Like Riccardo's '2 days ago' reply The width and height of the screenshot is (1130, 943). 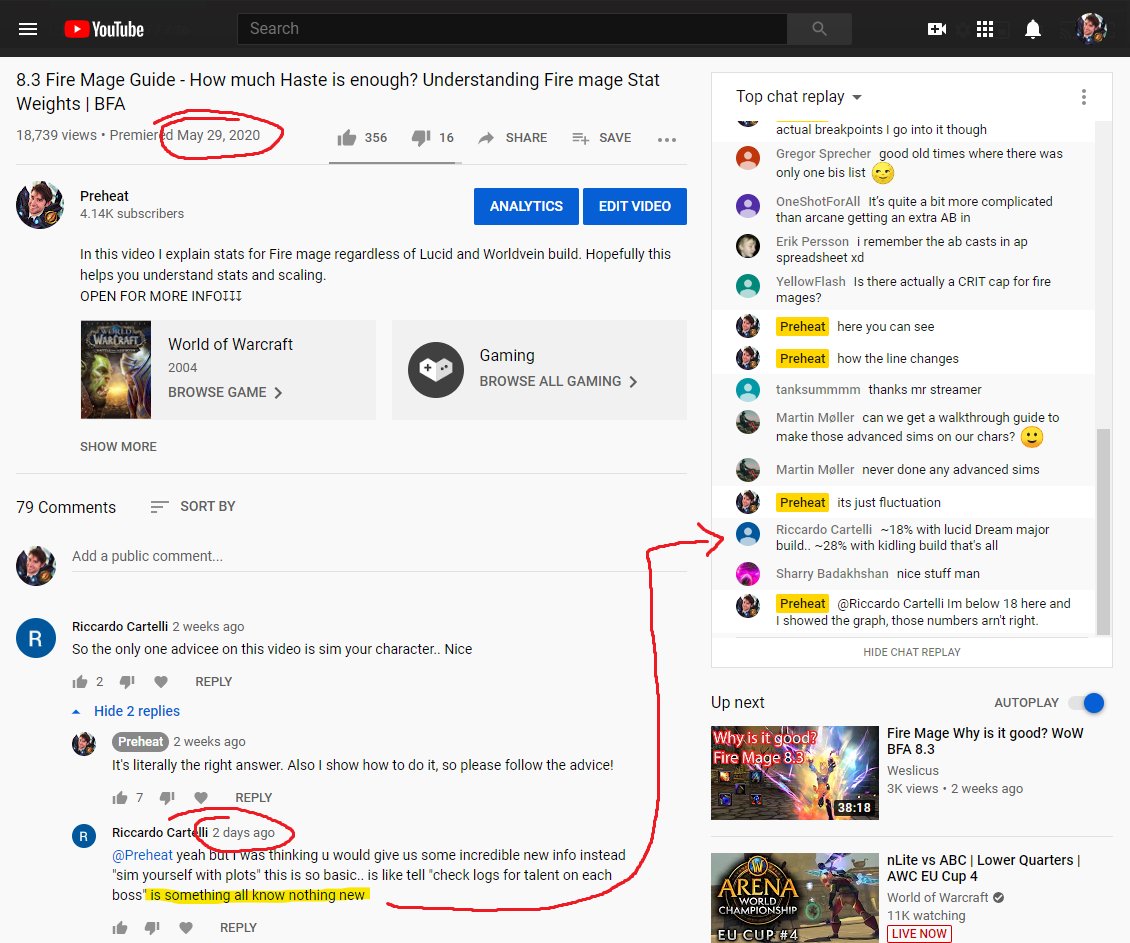pyautogui.click(x=120, y=928)
